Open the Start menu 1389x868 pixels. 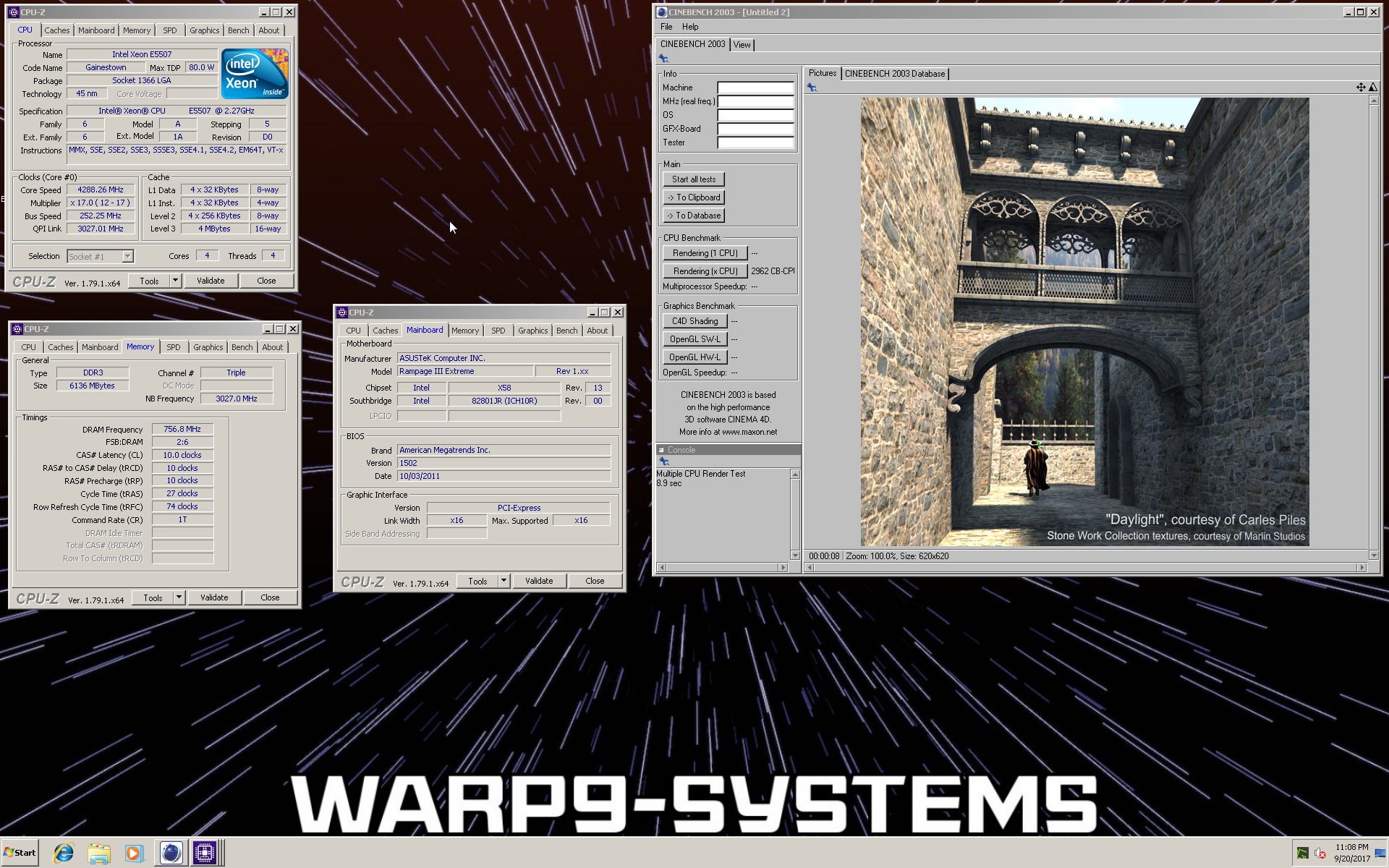[x=20, y=853]
